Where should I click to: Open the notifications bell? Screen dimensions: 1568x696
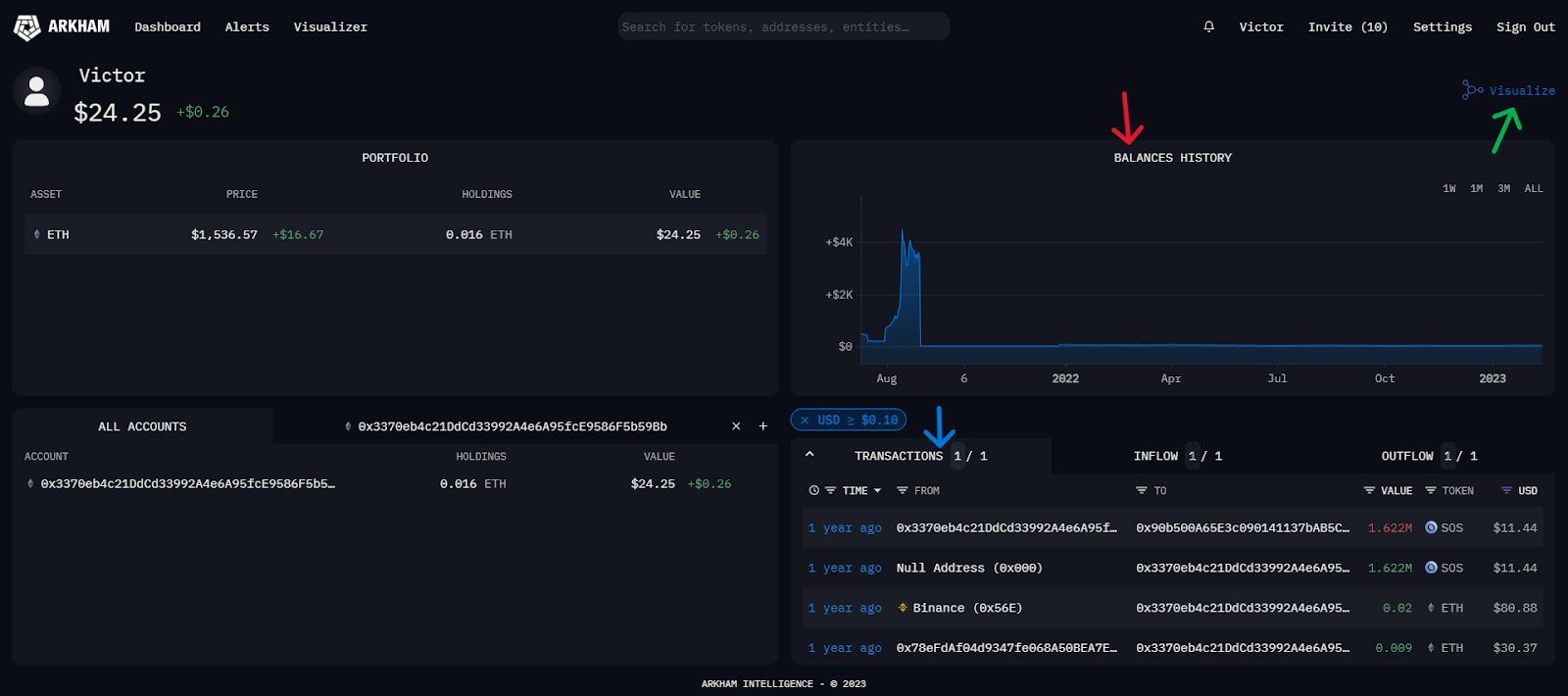click(x=1209, y=26)
